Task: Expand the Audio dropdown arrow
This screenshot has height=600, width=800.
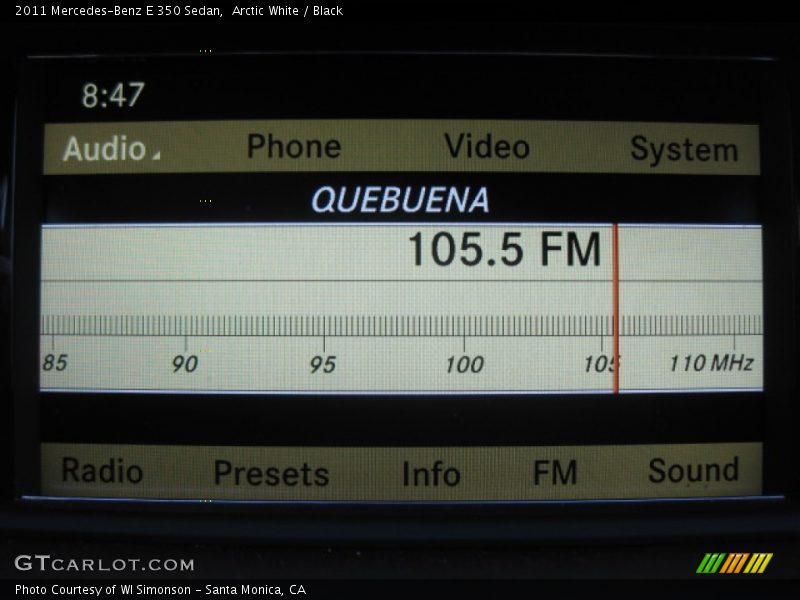Action: click(156, 155)
